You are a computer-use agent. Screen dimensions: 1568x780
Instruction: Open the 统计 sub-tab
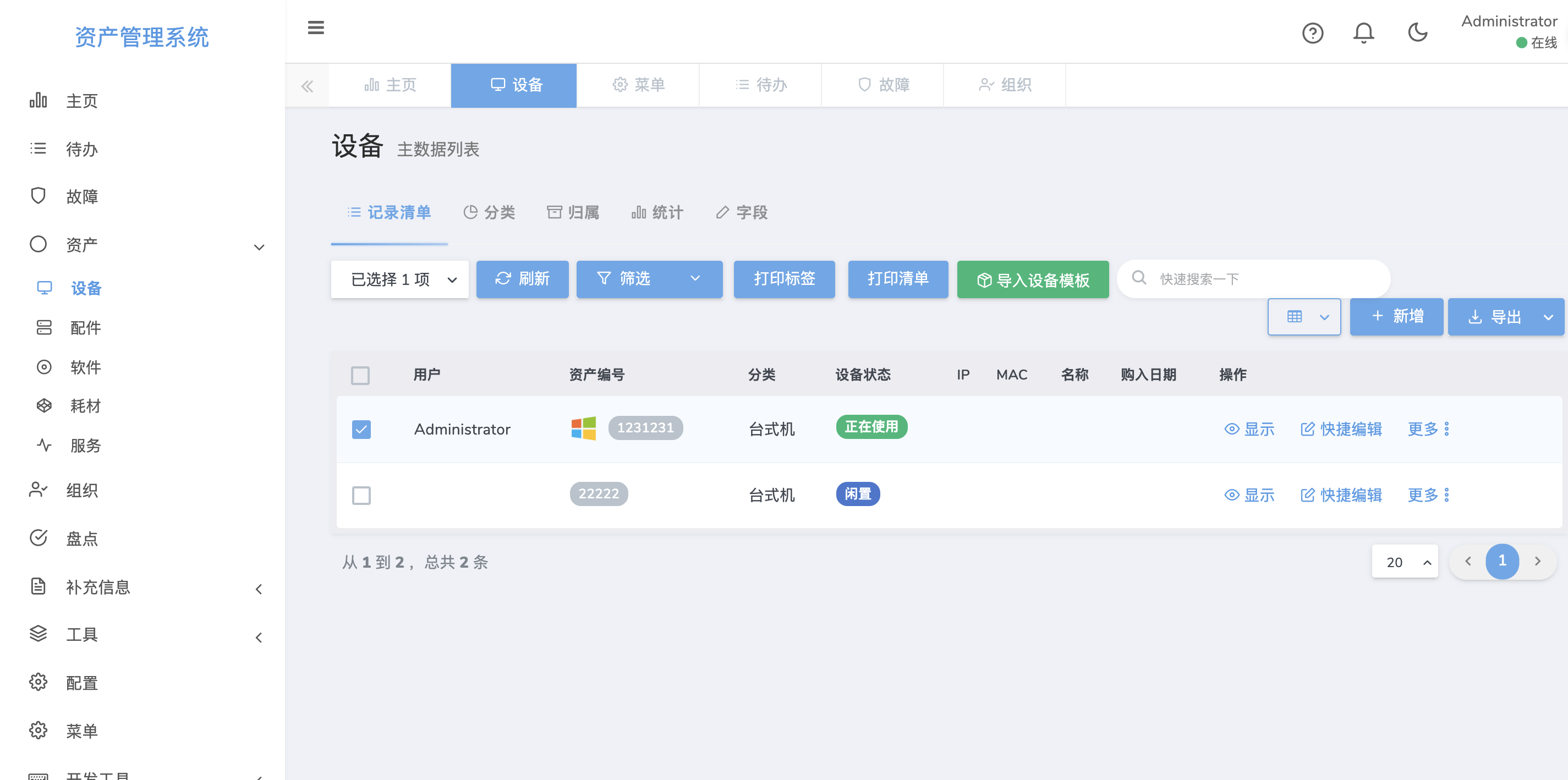(657, 212)
